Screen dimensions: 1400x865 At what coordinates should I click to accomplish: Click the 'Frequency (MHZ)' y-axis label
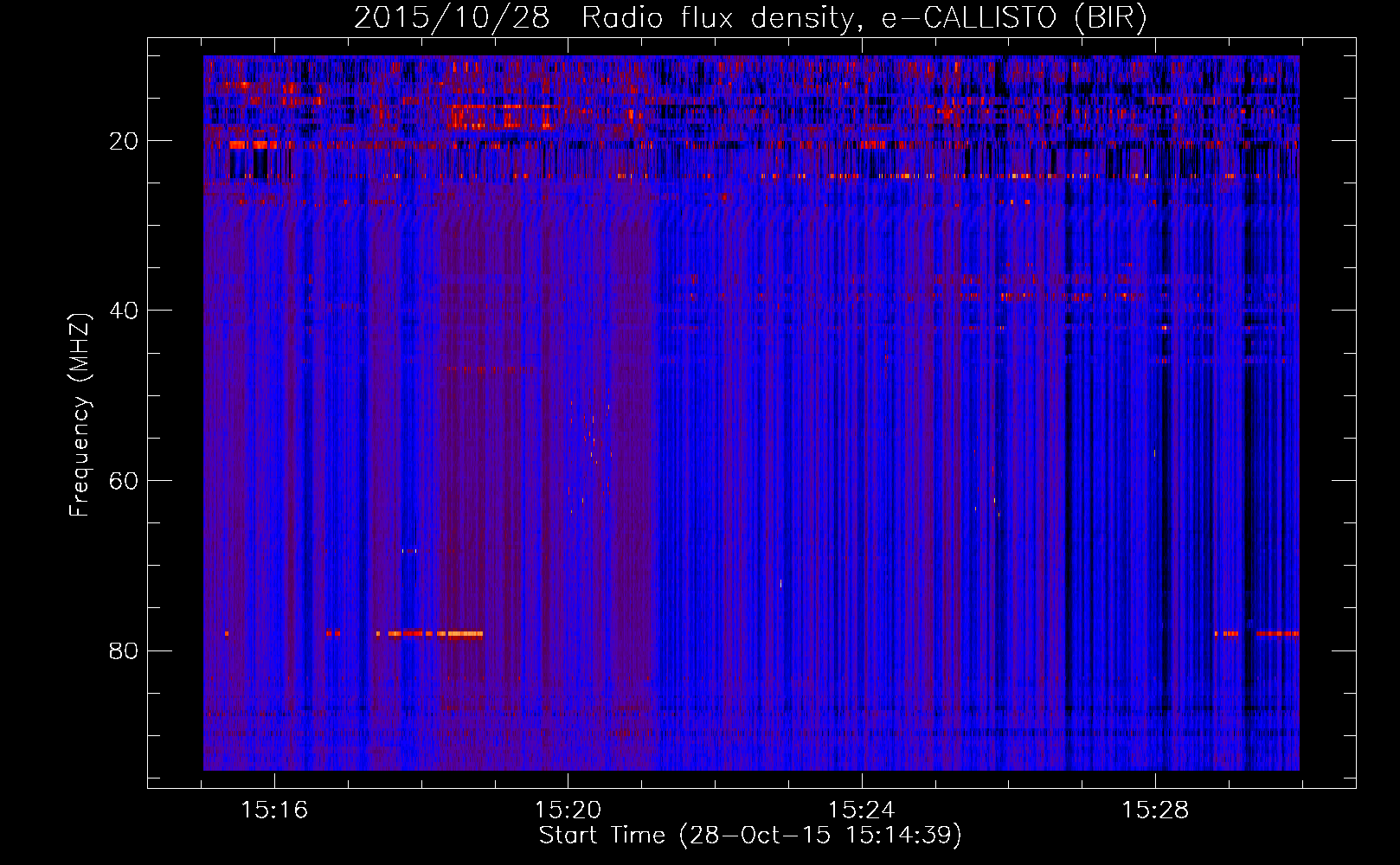pos(80,415)
